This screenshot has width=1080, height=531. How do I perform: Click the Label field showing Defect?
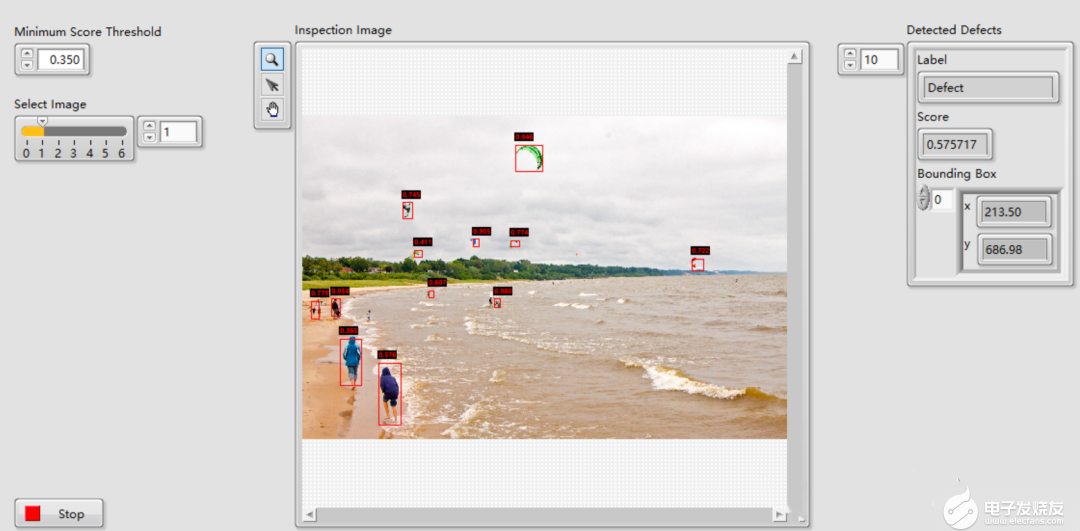(x=986, y=88)
